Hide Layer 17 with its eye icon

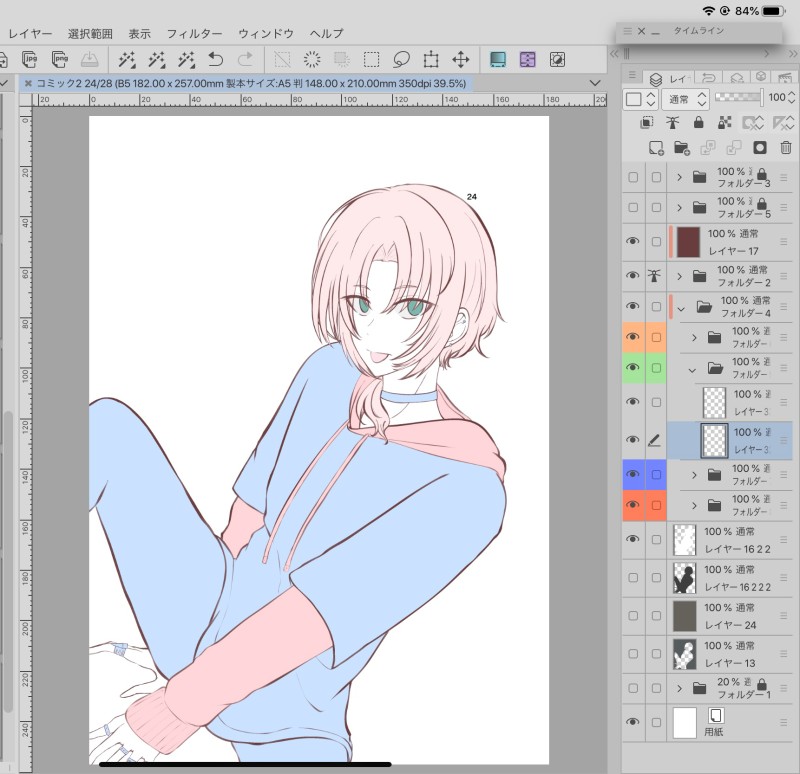(x=633, y=241)
